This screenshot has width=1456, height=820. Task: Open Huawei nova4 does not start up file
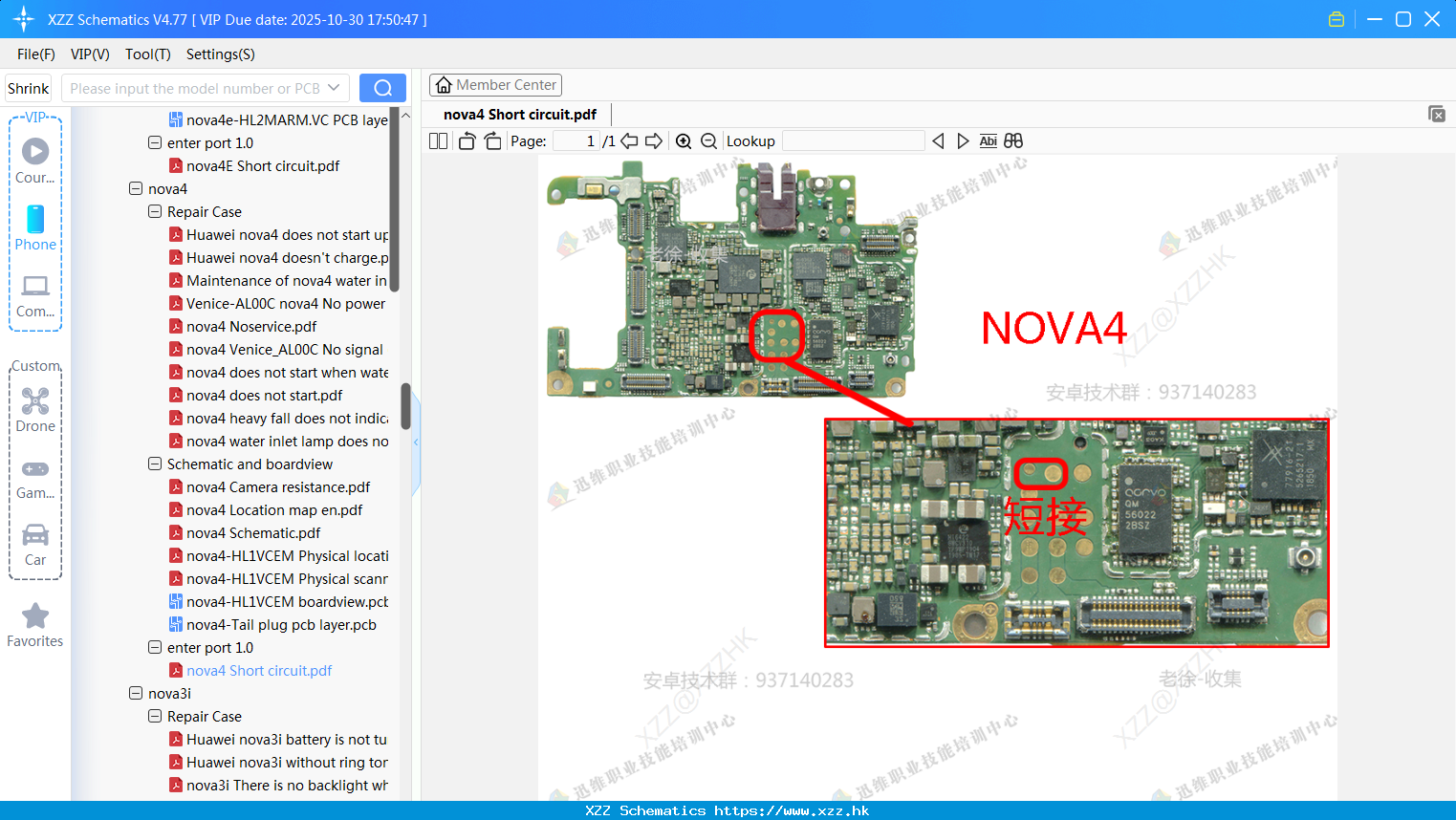tap(287, 235)
